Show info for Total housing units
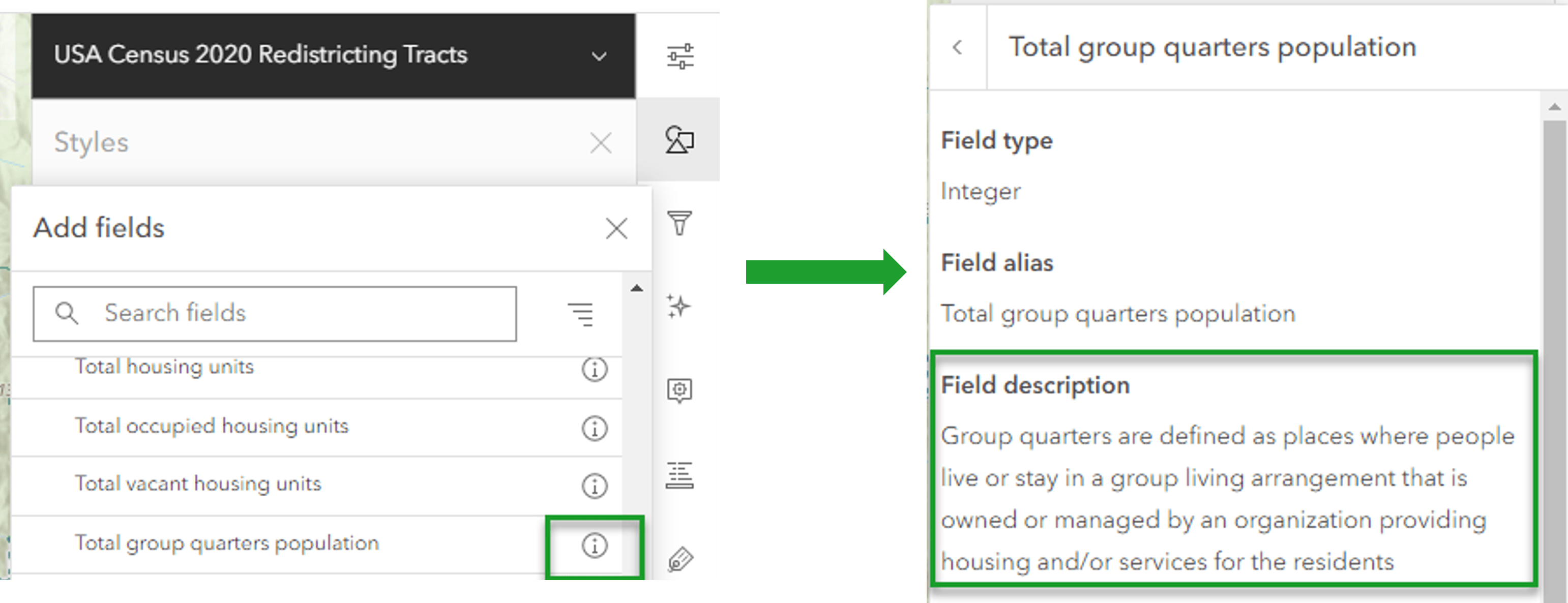 [594, 369]
